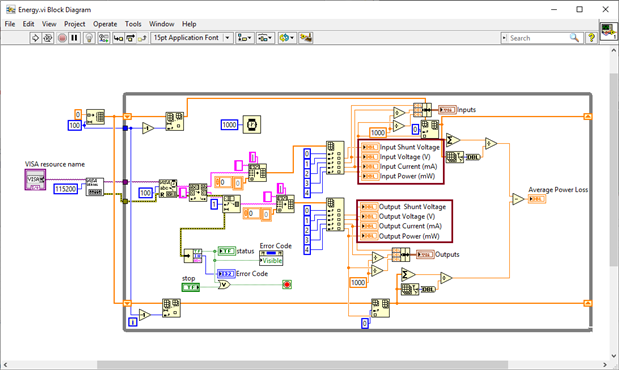Viewport: 619px width, 370px height.
Task: Select Output Current (mA) terminal
Action: tap(369, 226)
